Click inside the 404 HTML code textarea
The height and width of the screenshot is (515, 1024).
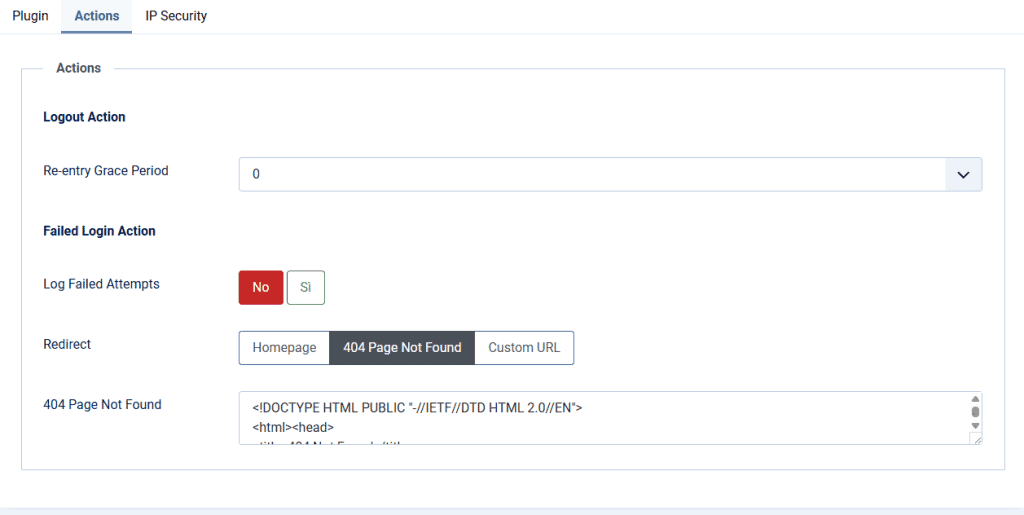pyautogui.click(x=600, y=418)
